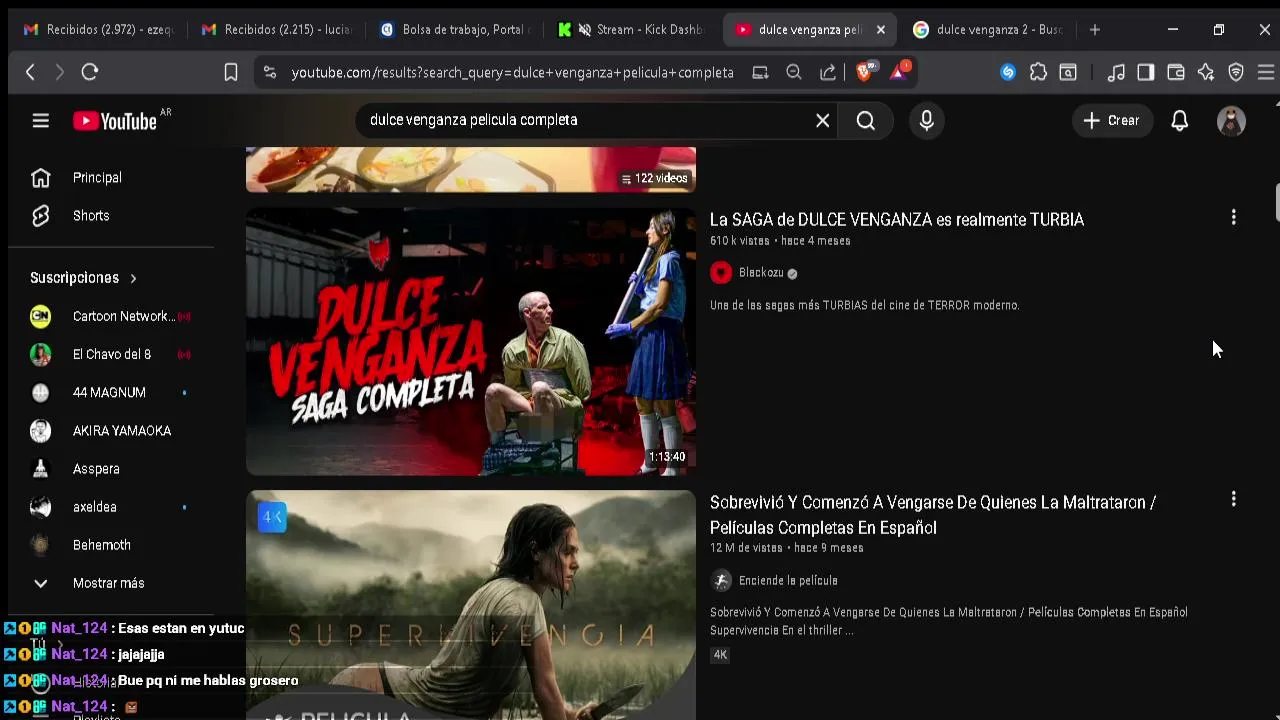Open the El Chavo del 8 channel

point(110,354)
